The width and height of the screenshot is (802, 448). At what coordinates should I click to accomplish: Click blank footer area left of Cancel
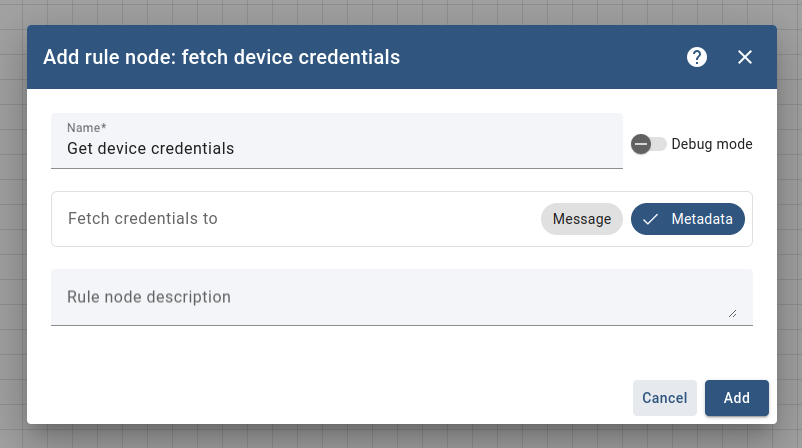[x=330, y=398]
